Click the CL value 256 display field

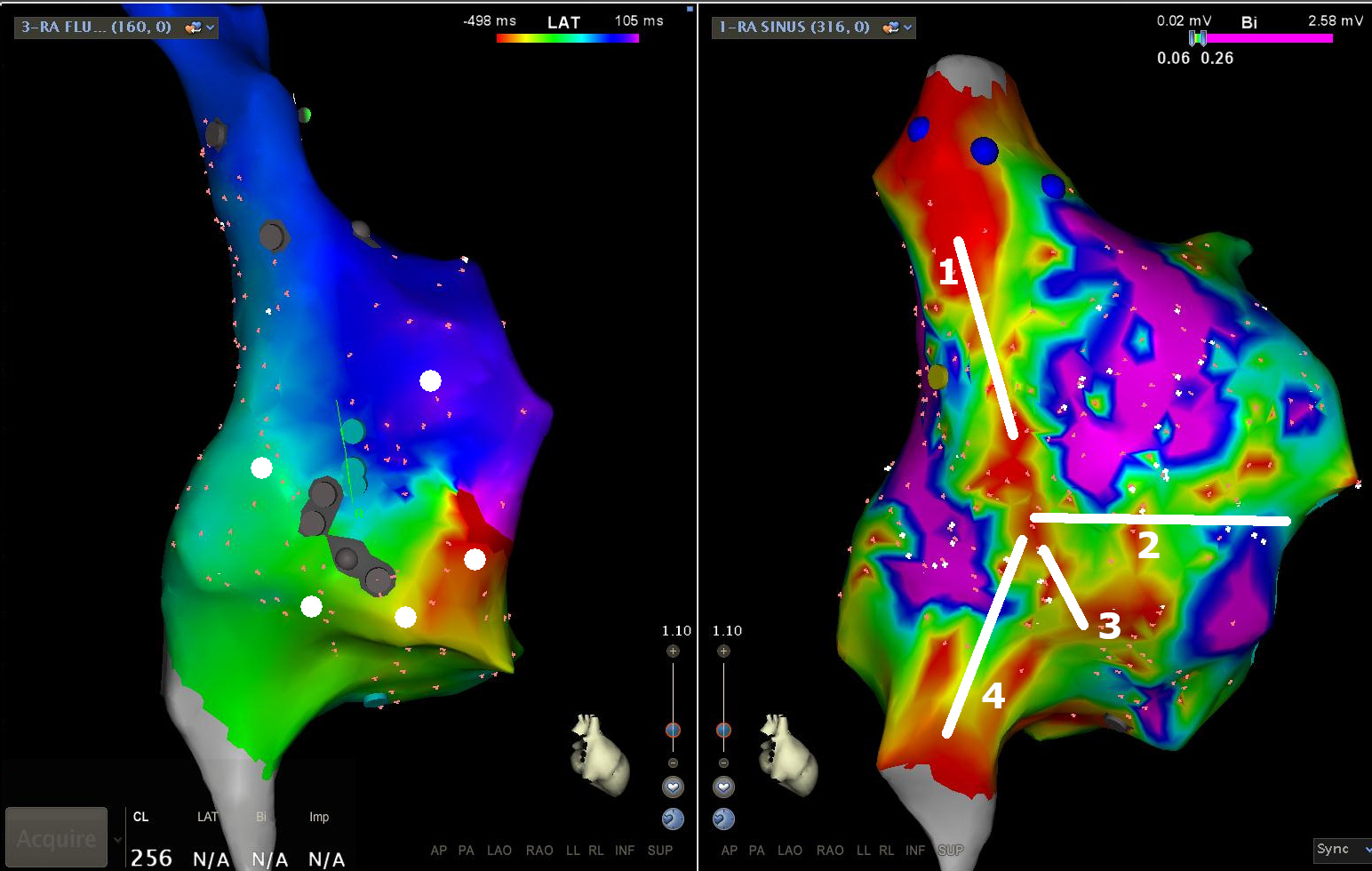pos(152,856)
